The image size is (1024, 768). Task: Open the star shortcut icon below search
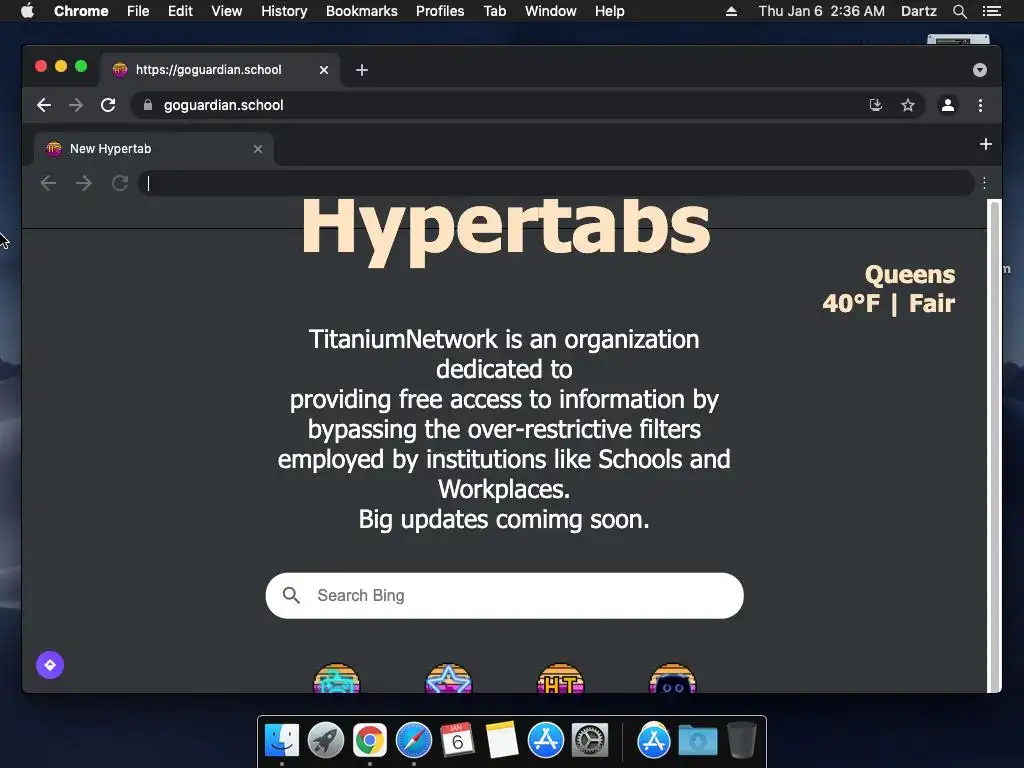click(x=449, y=678)
